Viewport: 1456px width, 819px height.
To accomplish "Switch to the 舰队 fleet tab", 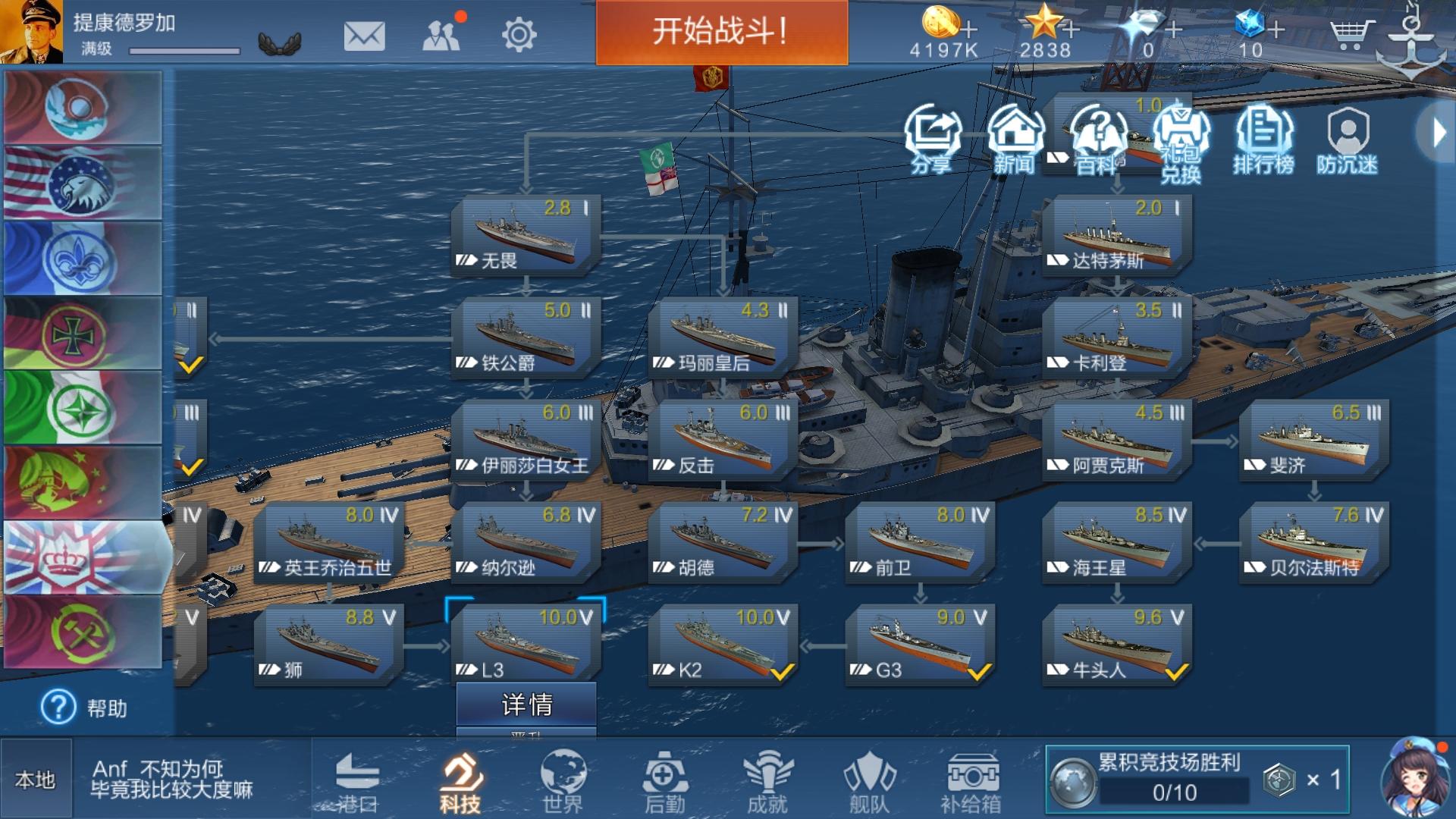I will coord(869,783).
